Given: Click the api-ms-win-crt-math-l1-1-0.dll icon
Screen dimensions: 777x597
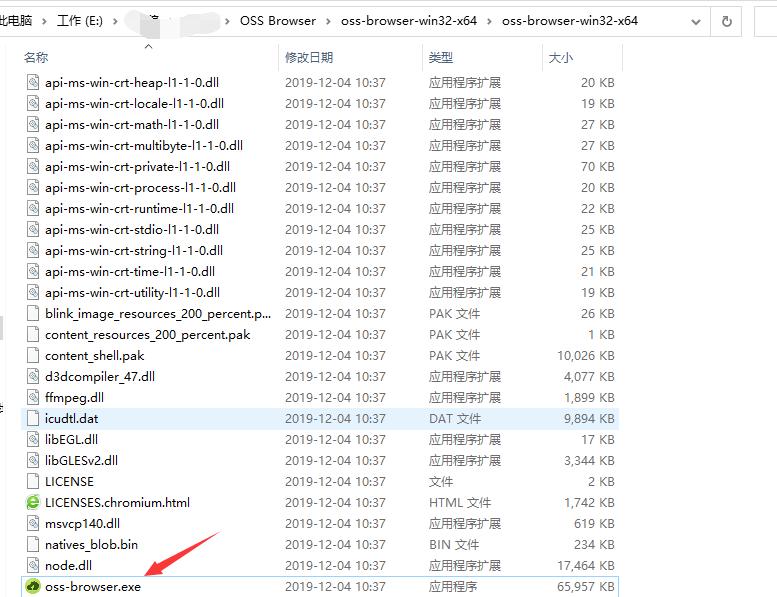Looking at the screenshot, I should click(x=33, y=124).
